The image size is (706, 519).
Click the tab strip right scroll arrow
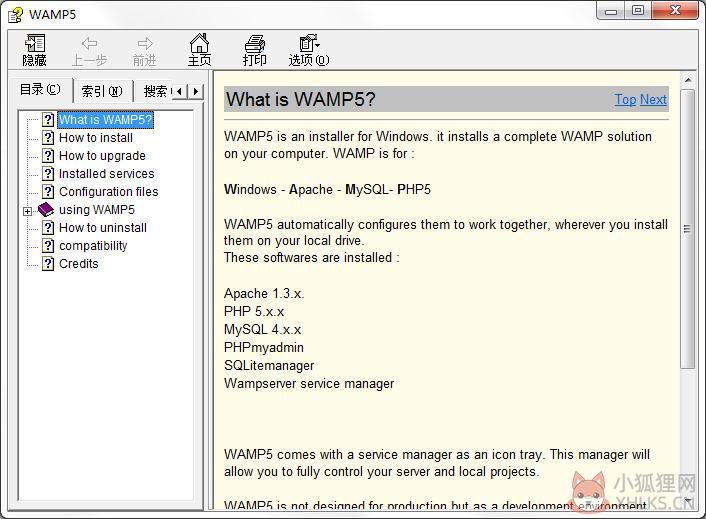point(195,91)
